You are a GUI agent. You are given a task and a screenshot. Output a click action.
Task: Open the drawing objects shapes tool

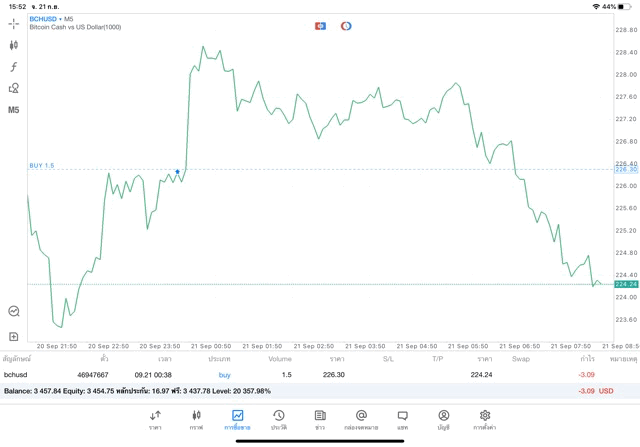(14, 88)
